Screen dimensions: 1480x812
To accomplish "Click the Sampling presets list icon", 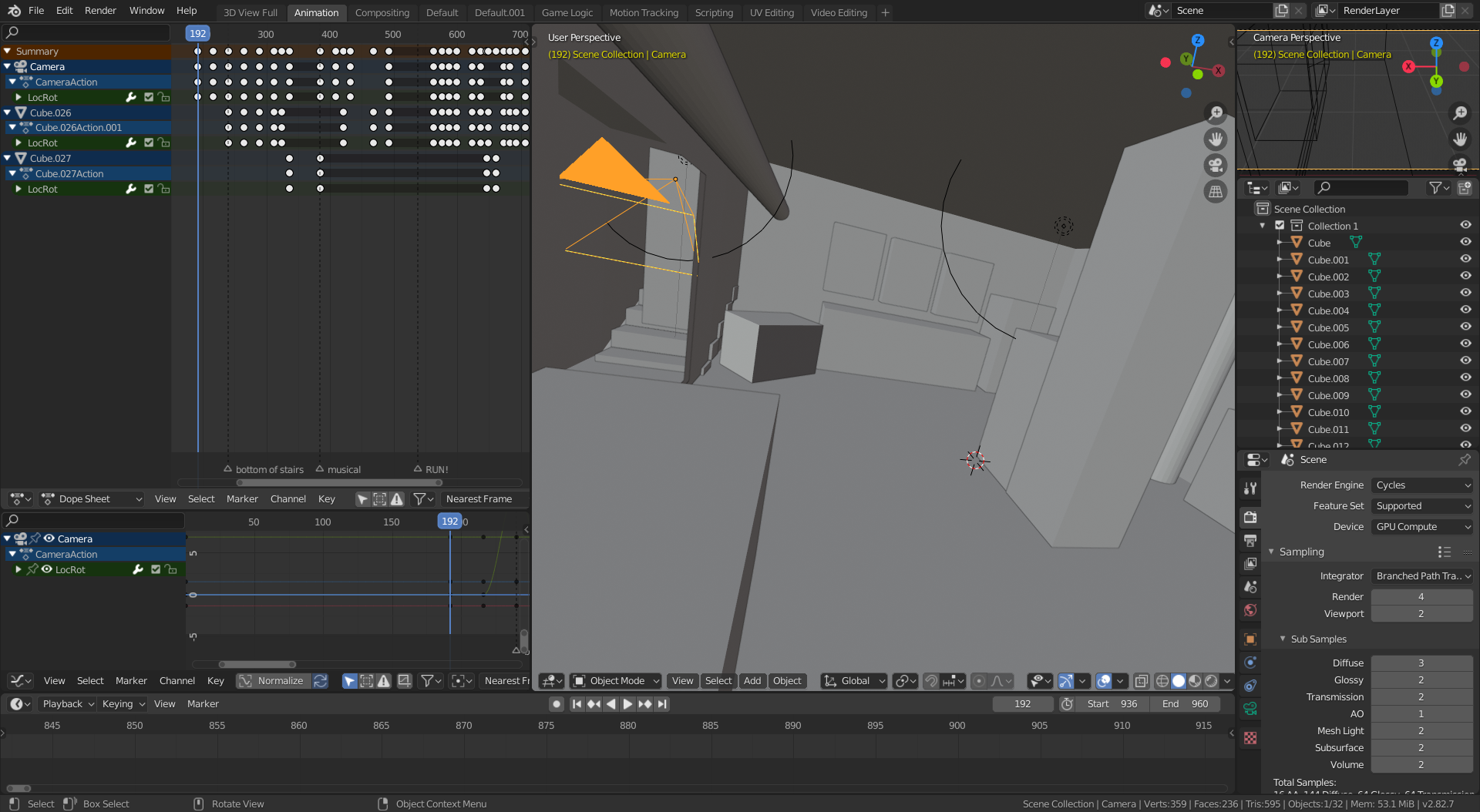I will click(1445, 552).
